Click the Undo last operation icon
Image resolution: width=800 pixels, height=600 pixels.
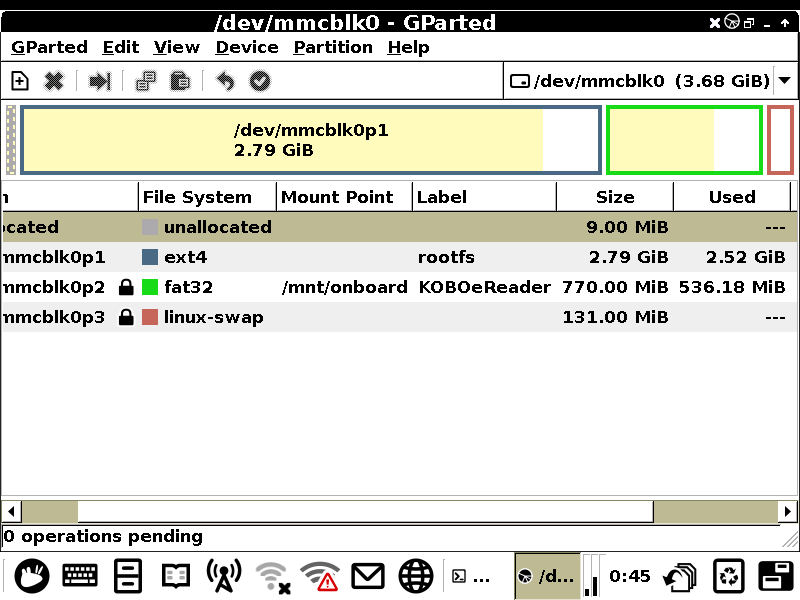click(225, 81)
